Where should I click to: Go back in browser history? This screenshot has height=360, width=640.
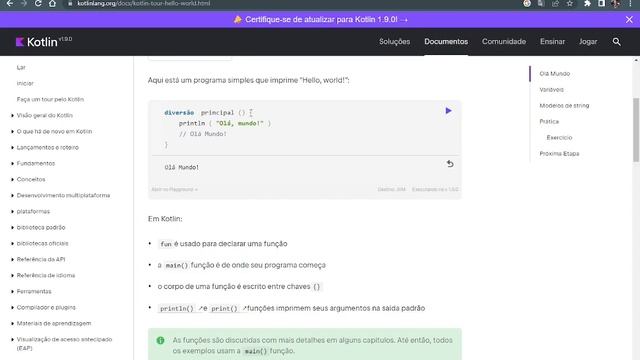tap(10, 3)
